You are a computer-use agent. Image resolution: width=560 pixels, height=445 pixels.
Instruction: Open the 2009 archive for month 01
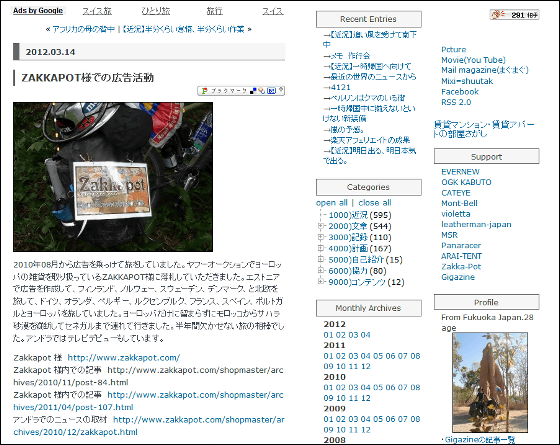click(x=328, y=419)
